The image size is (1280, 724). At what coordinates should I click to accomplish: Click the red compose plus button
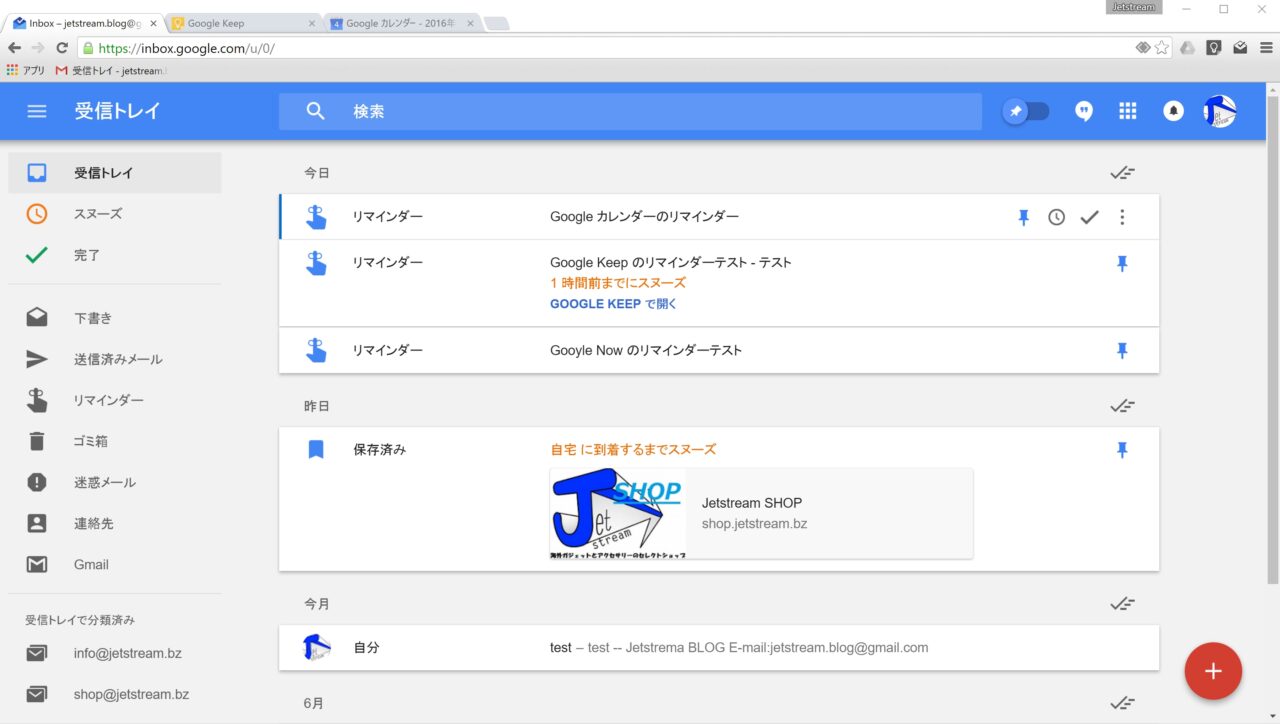1212,671
